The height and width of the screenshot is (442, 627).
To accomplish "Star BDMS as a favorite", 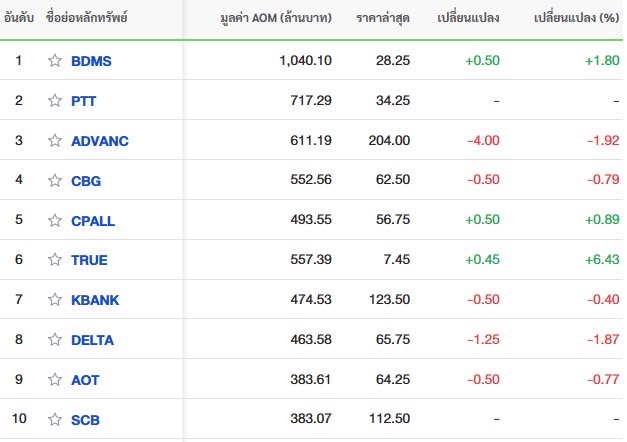I will pos(55,61).
